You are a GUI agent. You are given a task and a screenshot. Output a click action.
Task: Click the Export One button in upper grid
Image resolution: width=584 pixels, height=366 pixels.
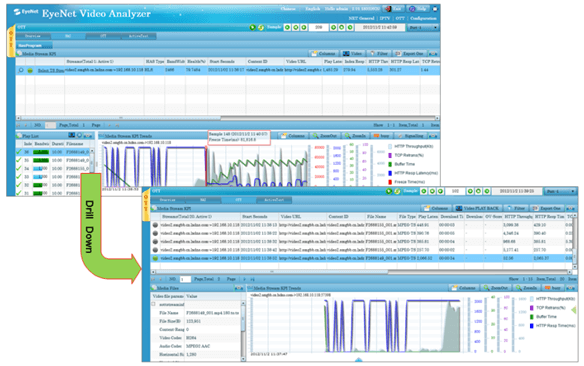(410, 54)
